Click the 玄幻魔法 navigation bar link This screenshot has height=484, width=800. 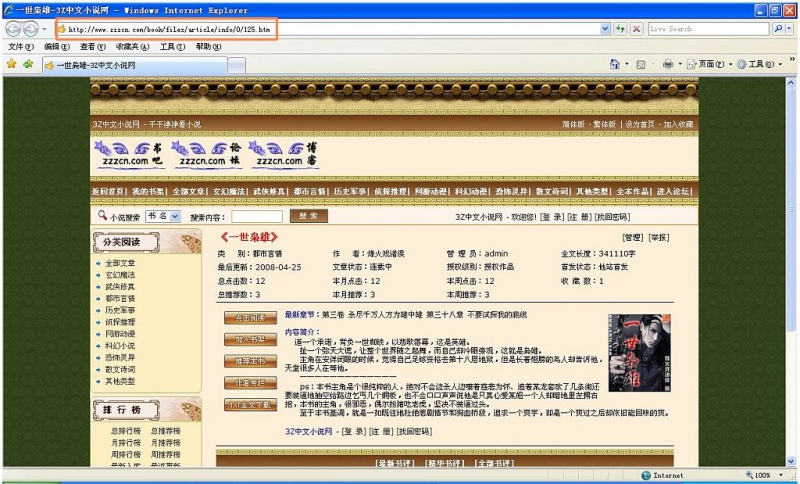click(229, 191)
